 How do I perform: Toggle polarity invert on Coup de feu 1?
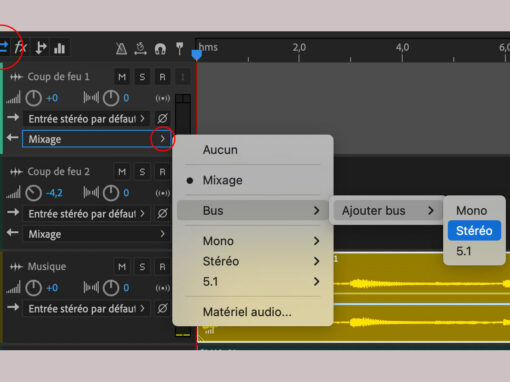pyautogui.click(x=162, y=119)
